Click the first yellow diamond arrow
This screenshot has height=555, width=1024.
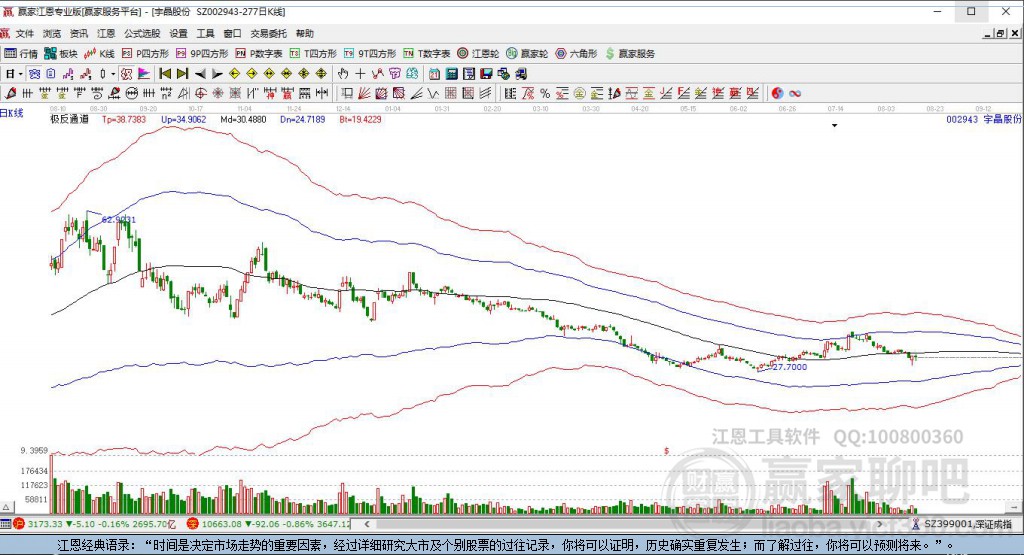[x=234, y=74]
